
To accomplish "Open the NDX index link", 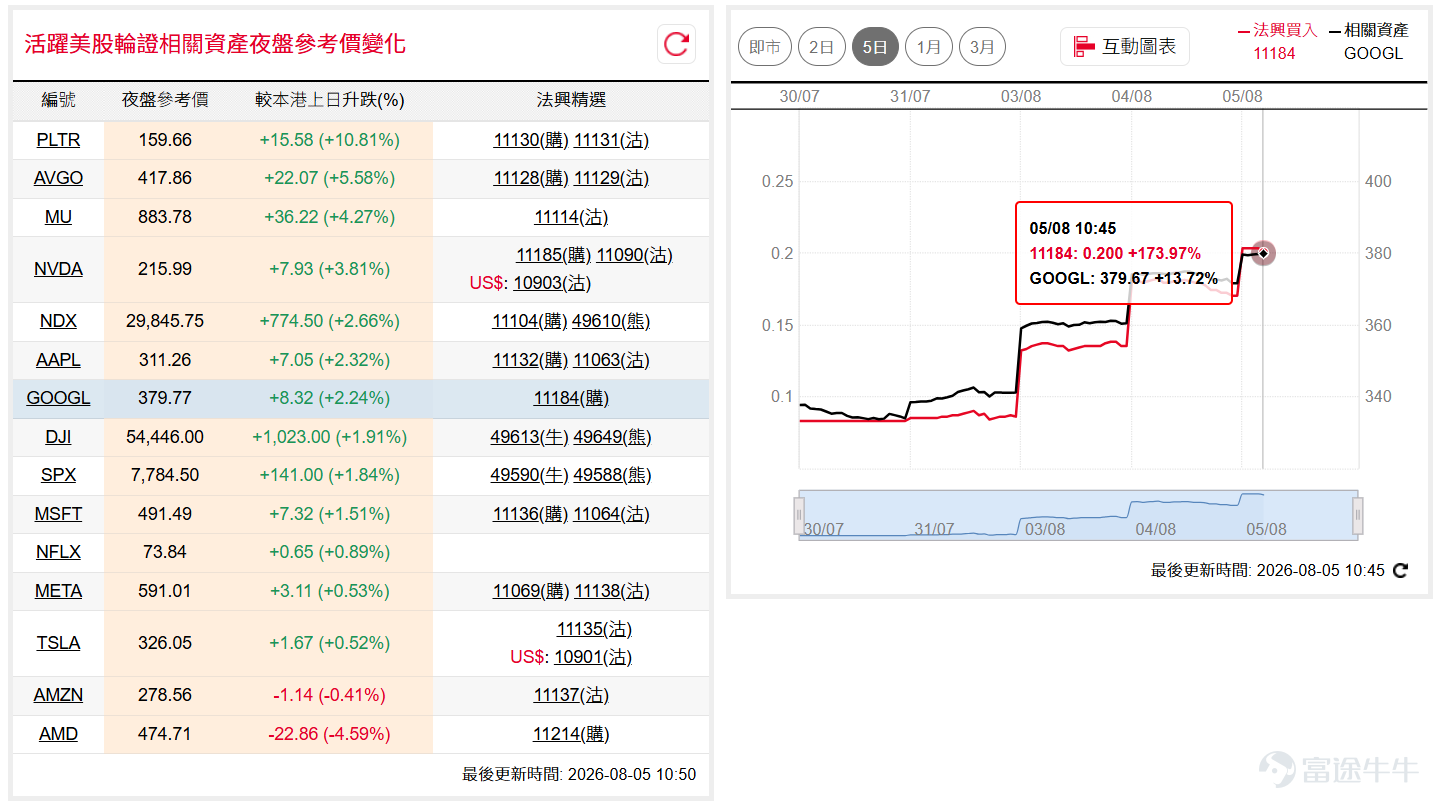I will coord(58,321).
